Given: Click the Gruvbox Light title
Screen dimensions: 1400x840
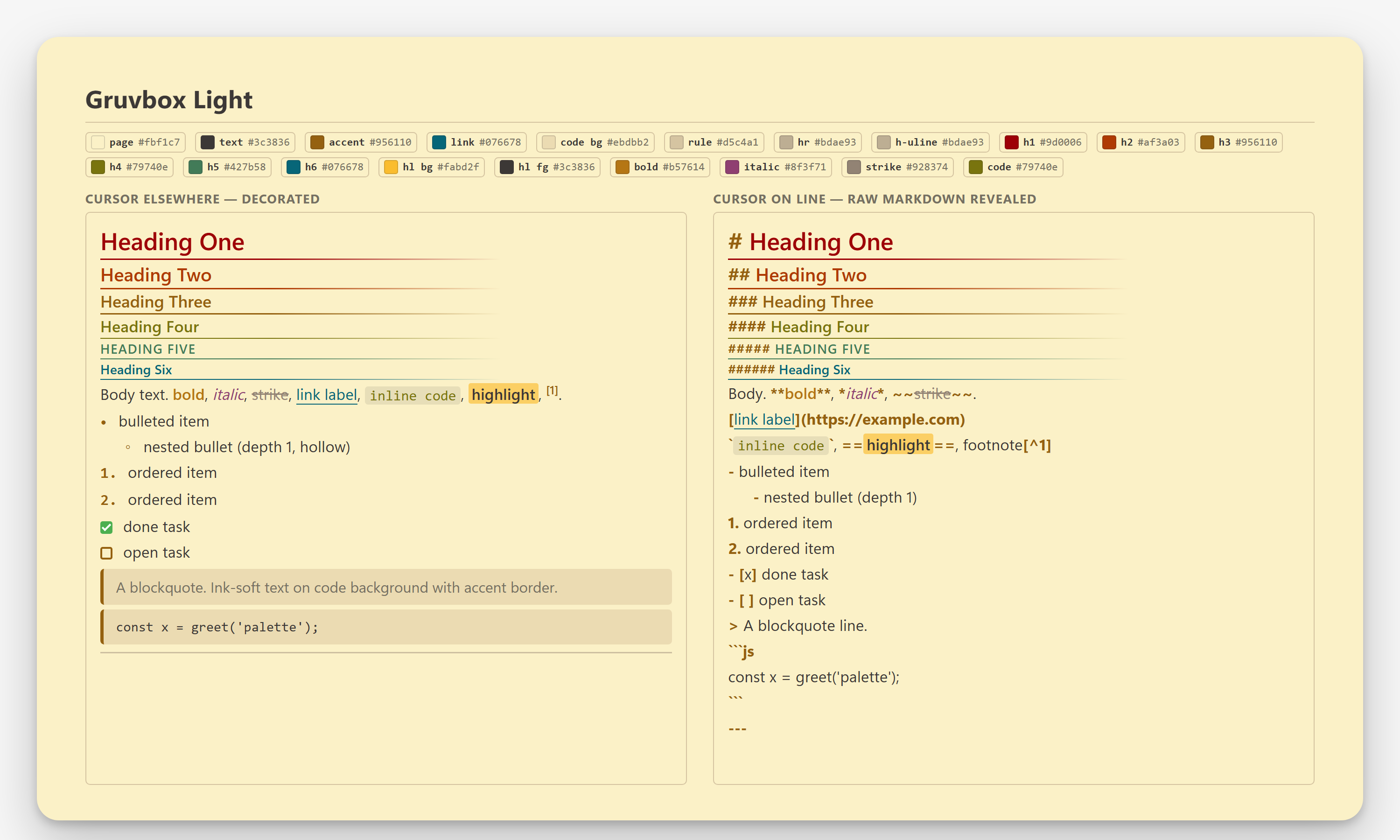Looking at the screenshot, I should click(168, 99).
